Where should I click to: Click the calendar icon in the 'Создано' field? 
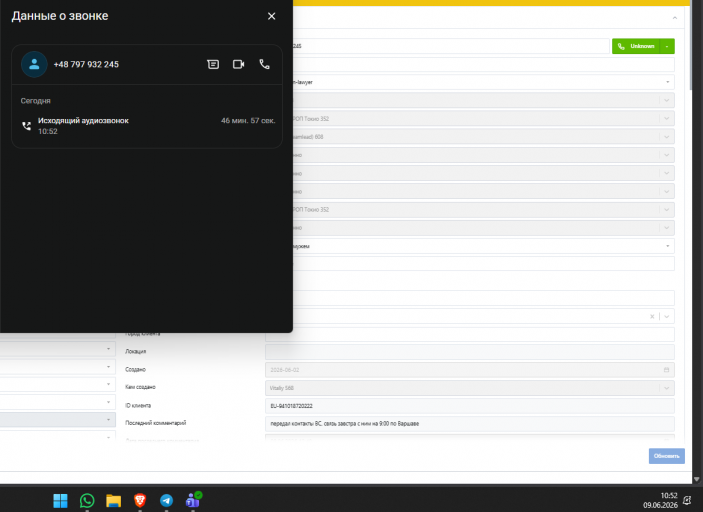[666, 370]
